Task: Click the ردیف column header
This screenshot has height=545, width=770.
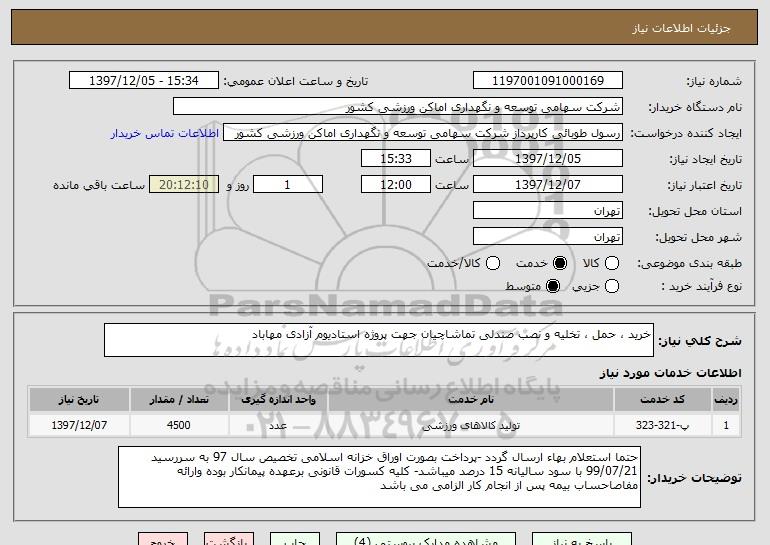Action: pyautogui.click(x=726, y=400)
